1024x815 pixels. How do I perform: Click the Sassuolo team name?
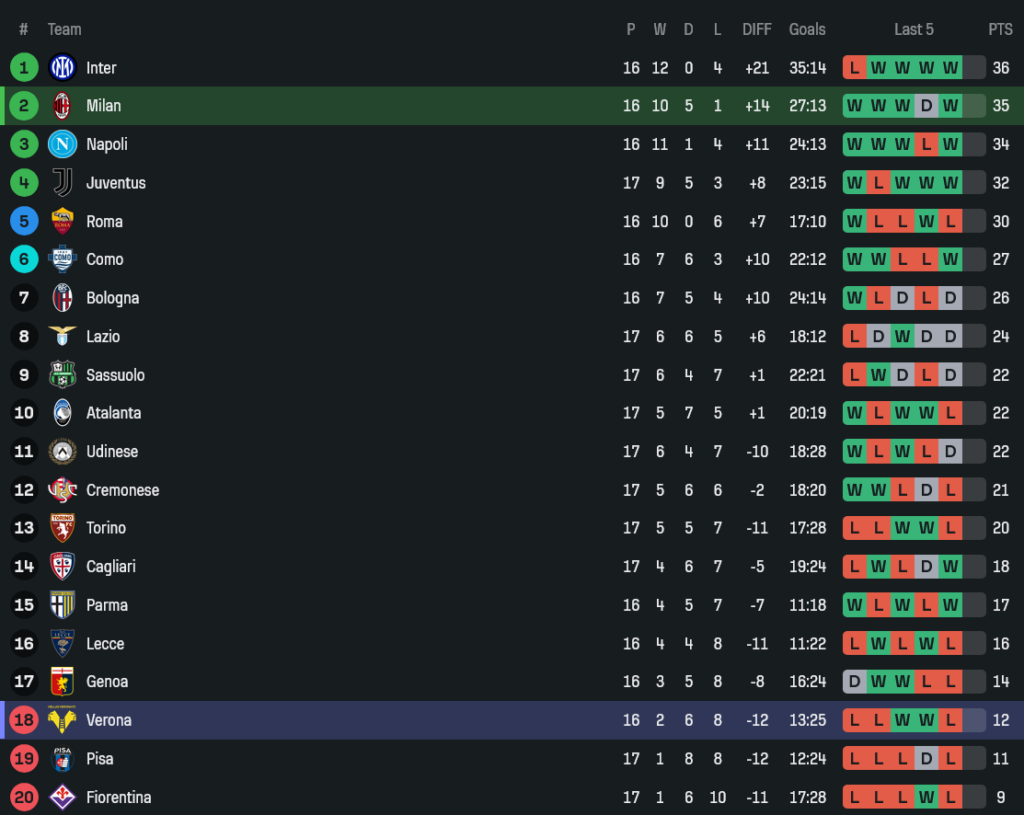[x=115, y=375]
